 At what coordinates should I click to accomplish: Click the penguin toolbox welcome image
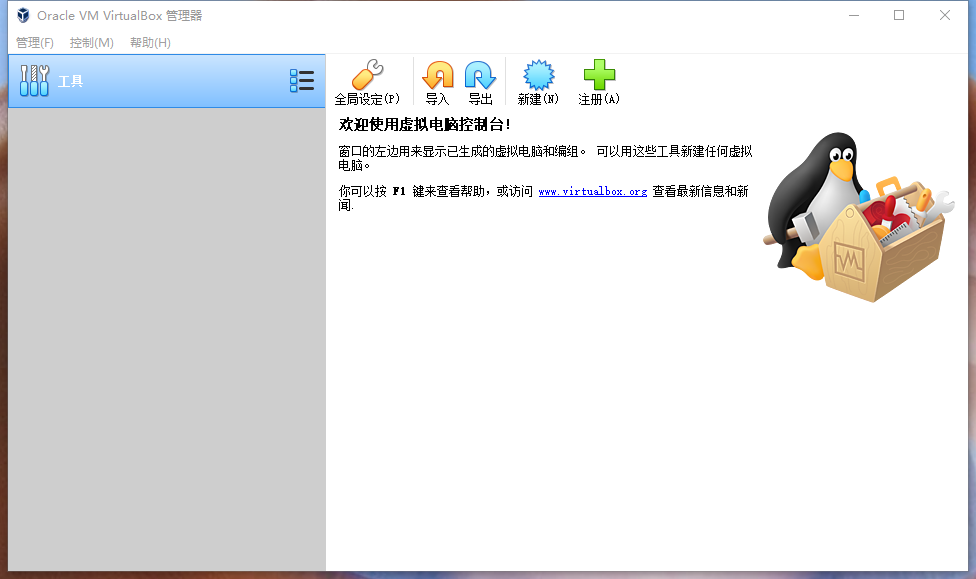(x=858, y=217)
